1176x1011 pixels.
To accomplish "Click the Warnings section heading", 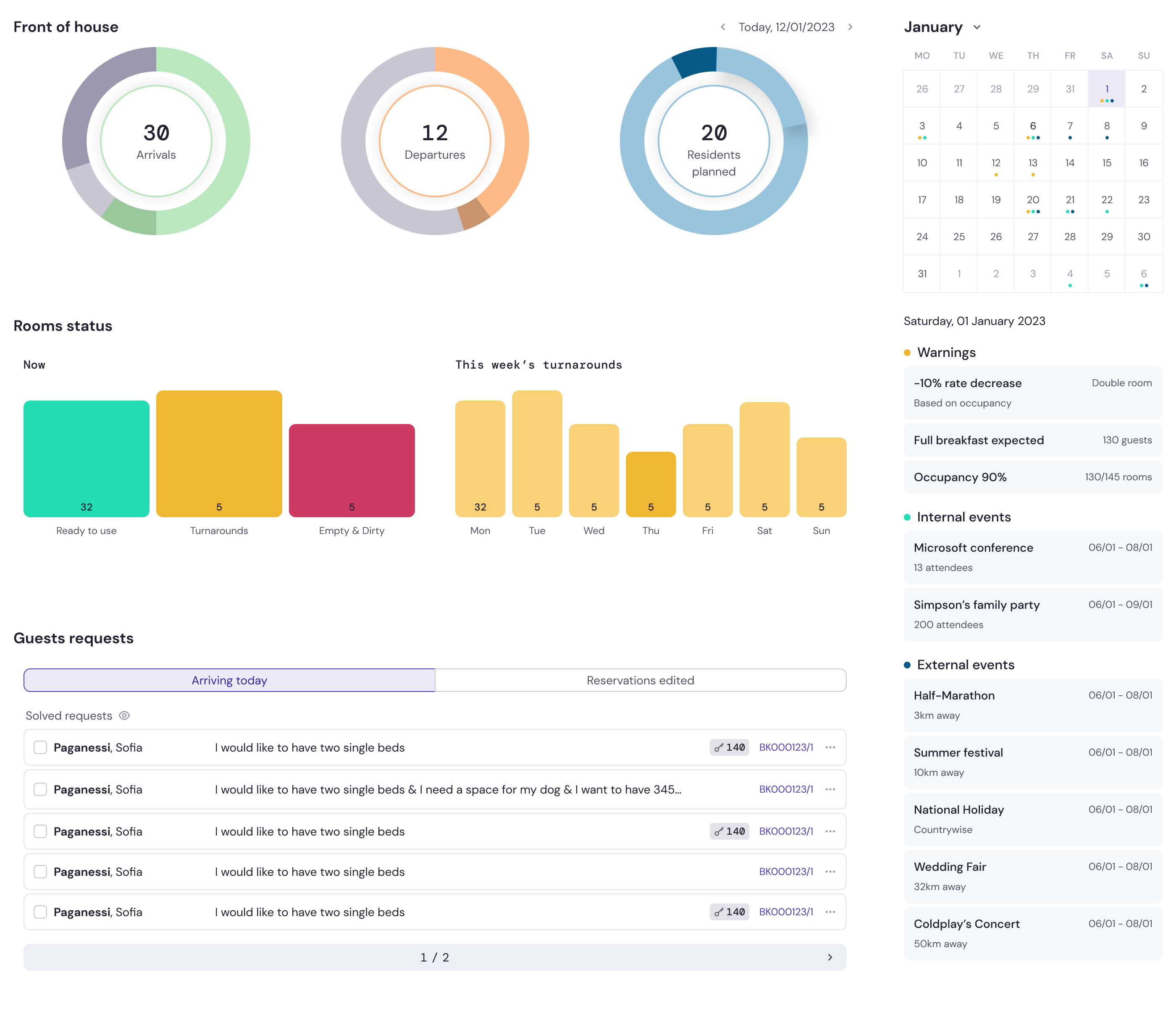I will 946,352.
